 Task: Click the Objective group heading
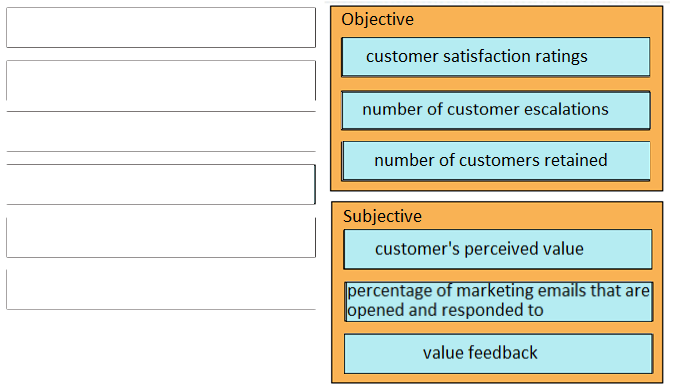(x=377, y=20)
